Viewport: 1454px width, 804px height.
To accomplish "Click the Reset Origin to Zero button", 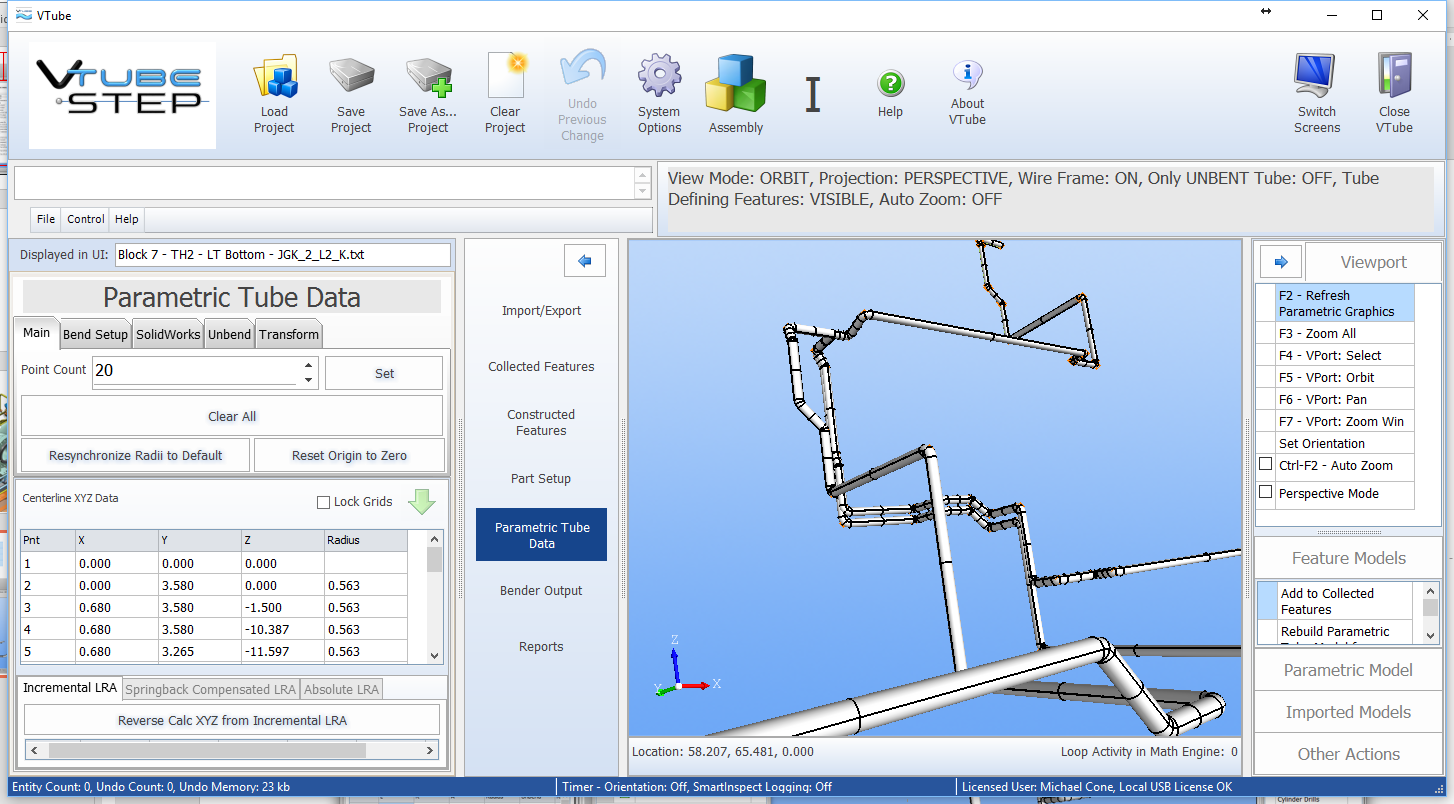I will (x=349, y=455).
